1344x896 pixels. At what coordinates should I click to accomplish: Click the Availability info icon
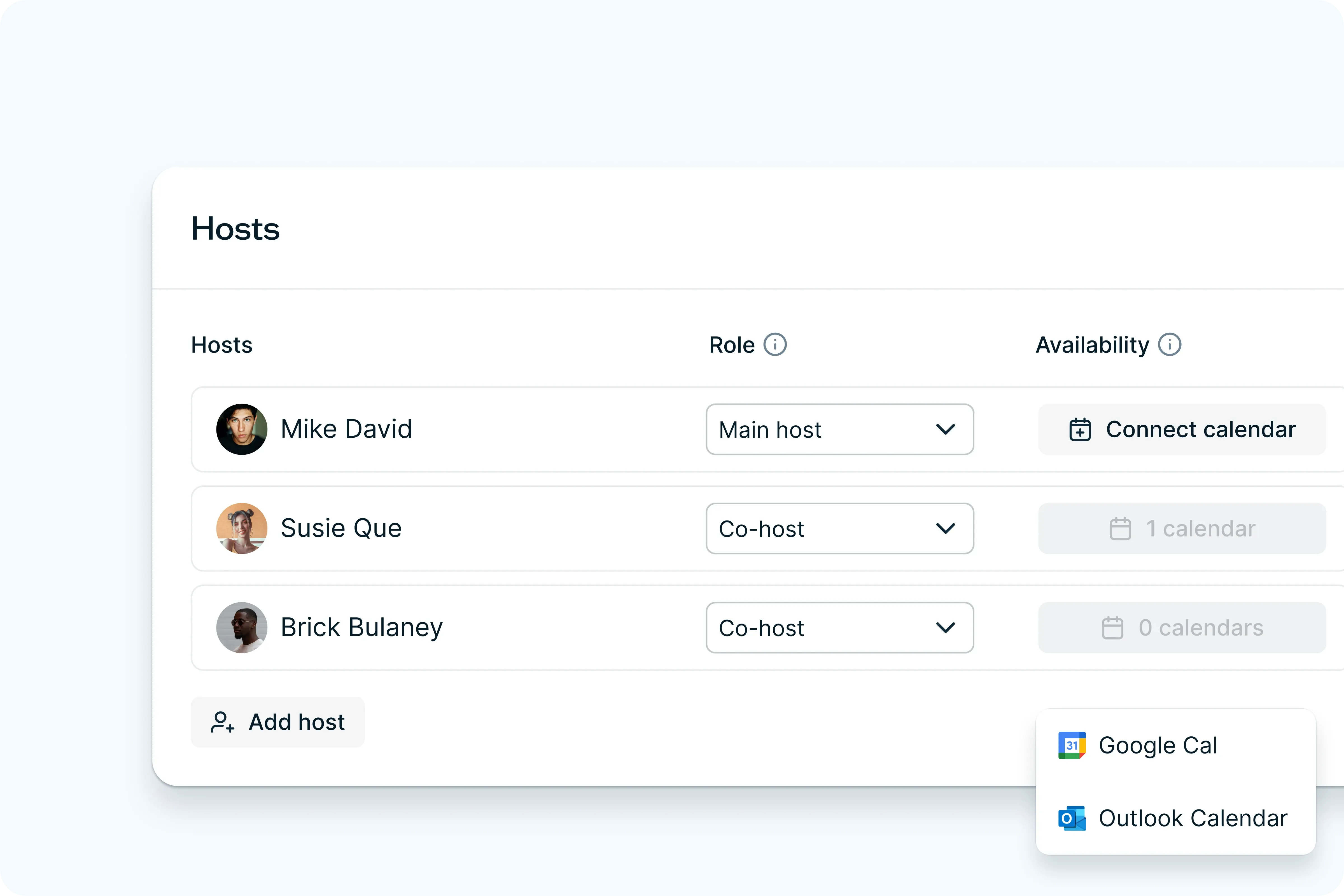[x=1169, y=345]
